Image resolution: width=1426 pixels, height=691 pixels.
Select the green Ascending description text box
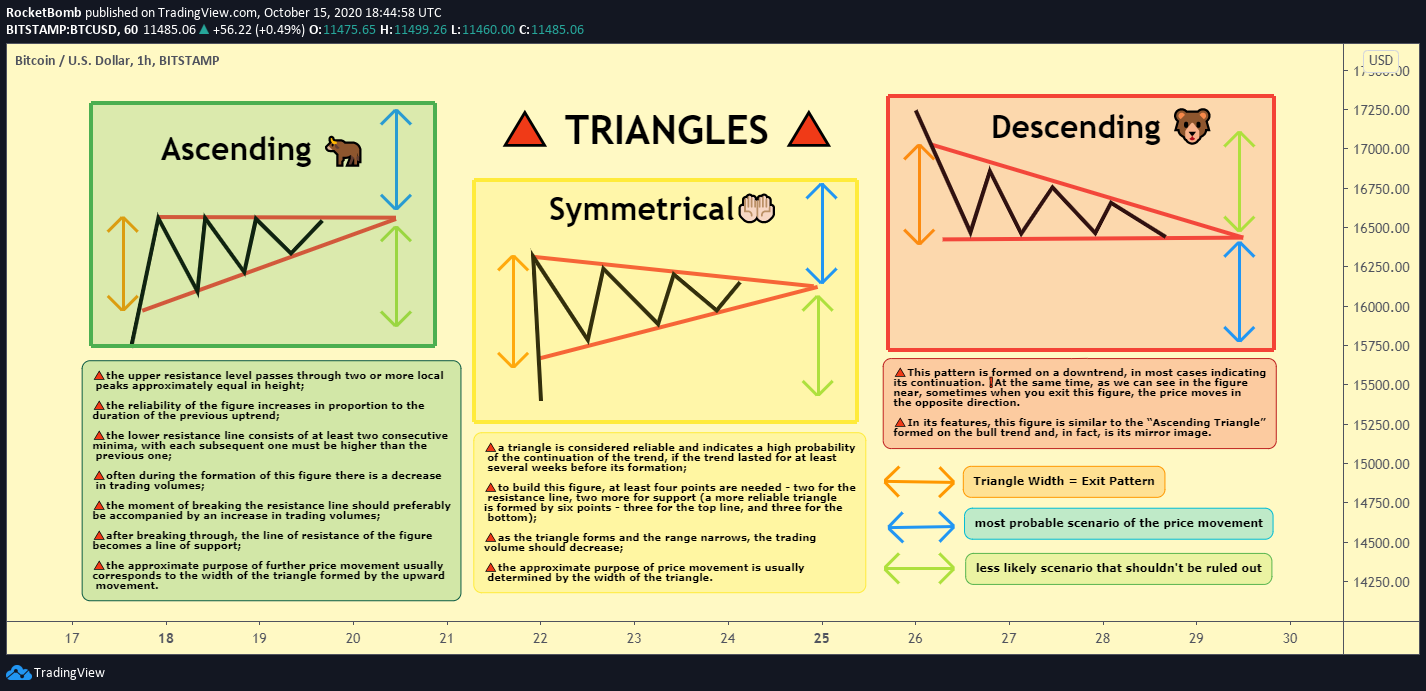271,481
